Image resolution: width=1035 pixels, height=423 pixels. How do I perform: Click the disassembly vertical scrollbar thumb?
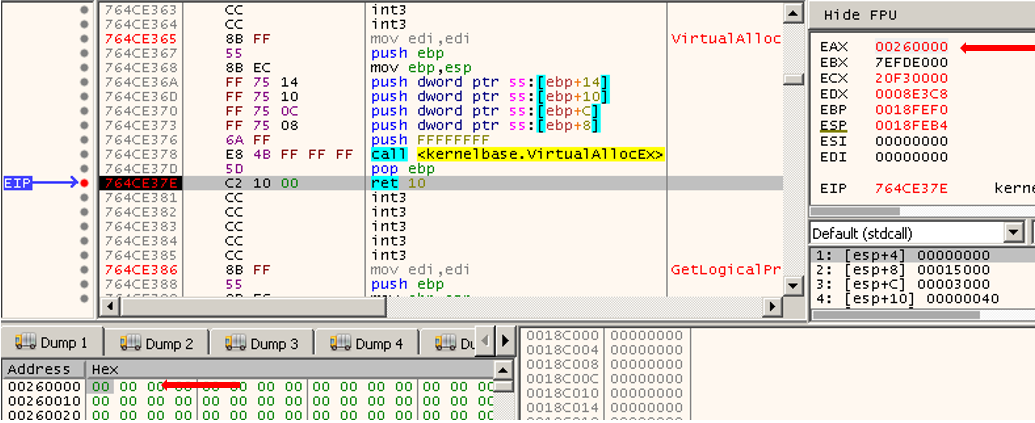(x=793, y=79)
